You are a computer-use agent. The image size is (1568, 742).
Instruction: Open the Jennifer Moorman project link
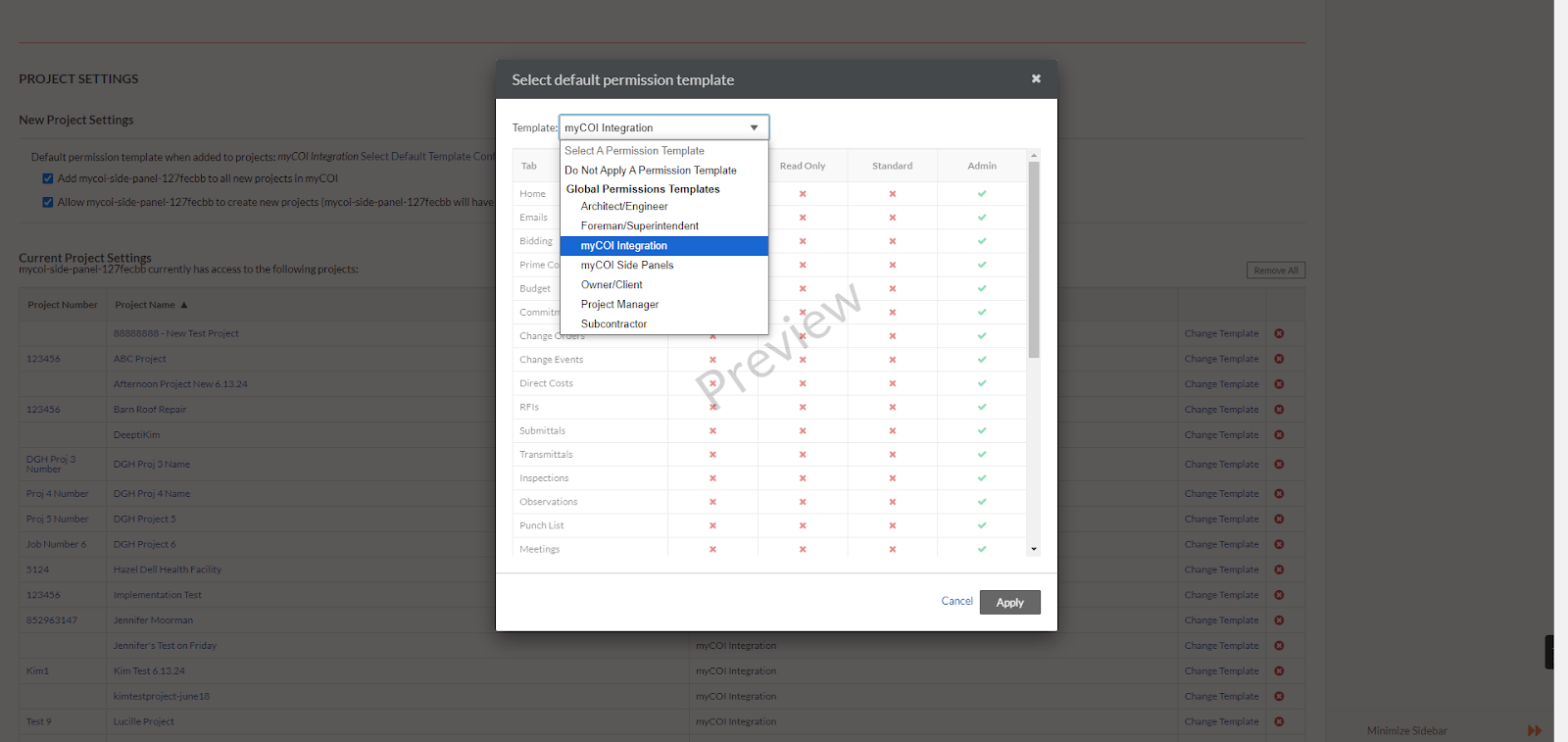pyautogui.click(x=153, y=620)
